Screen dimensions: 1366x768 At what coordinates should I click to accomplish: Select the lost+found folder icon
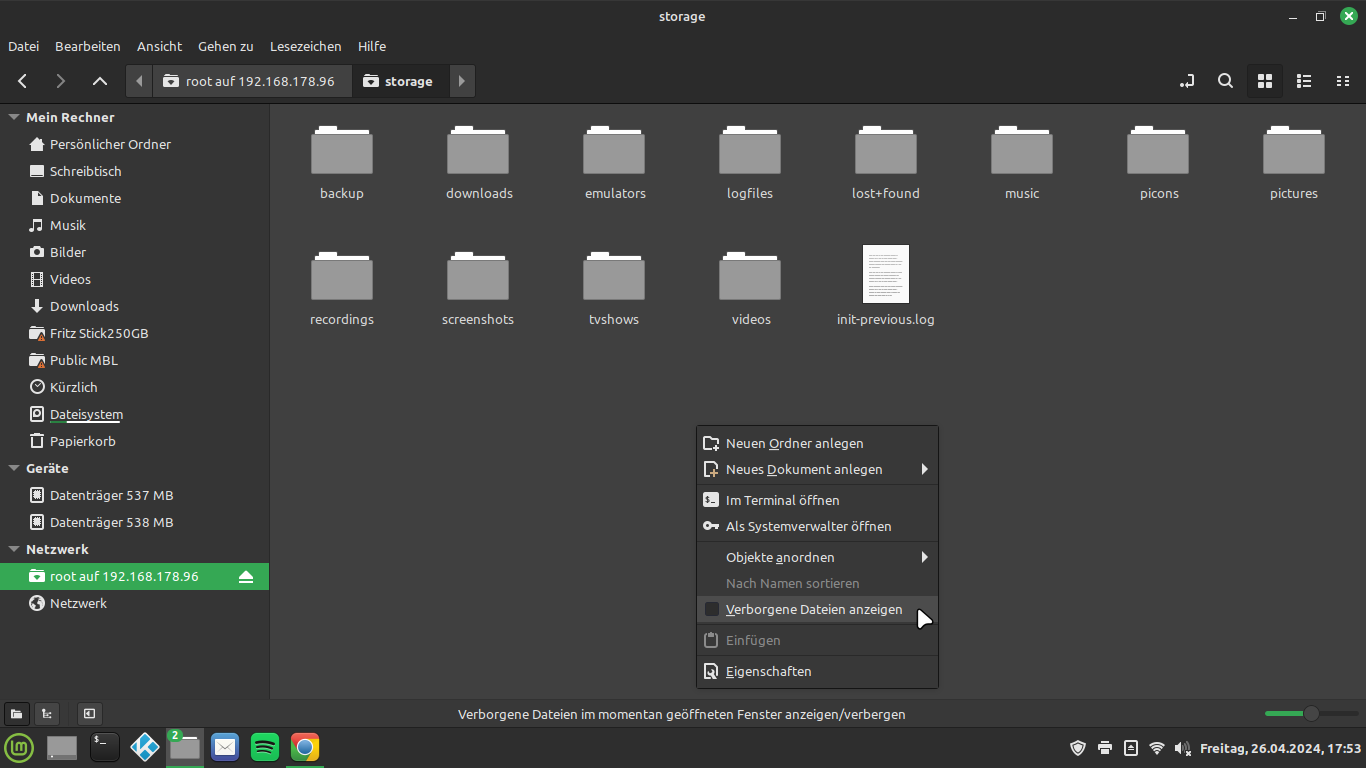coord(886,150)
